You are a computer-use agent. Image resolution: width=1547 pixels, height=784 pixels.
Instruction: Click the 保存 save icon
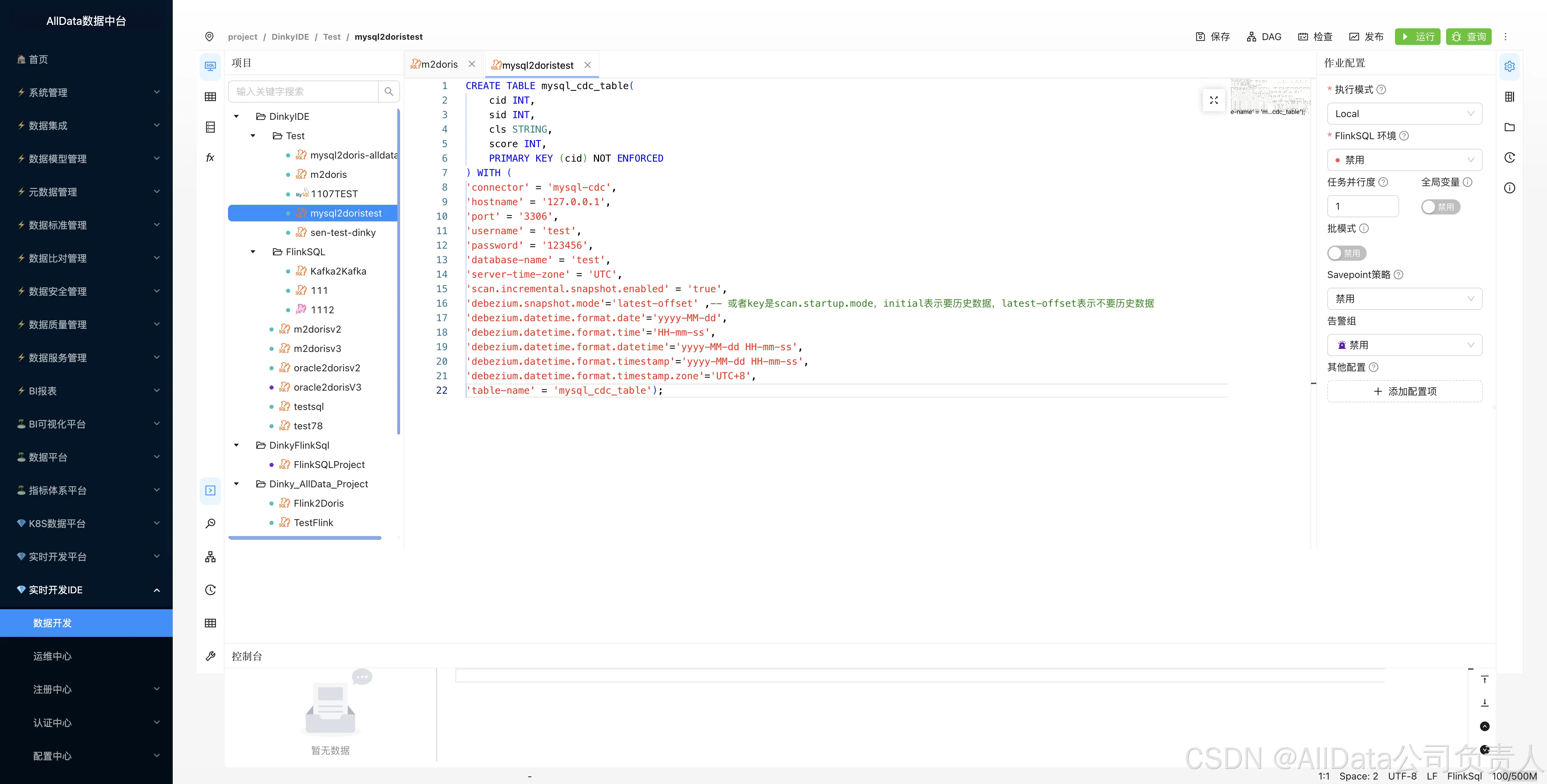tap(1200, 37)
